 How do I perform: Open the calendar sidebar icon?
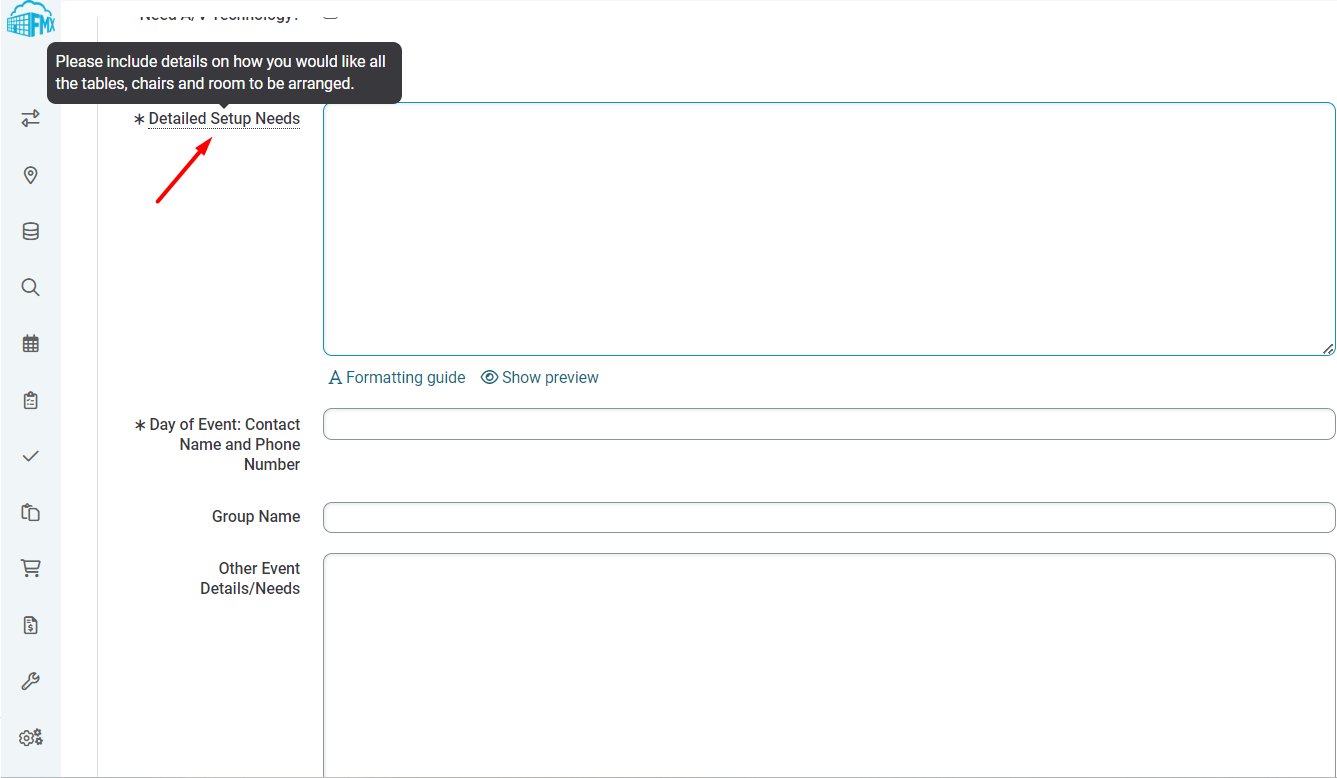tap(30, 343)
